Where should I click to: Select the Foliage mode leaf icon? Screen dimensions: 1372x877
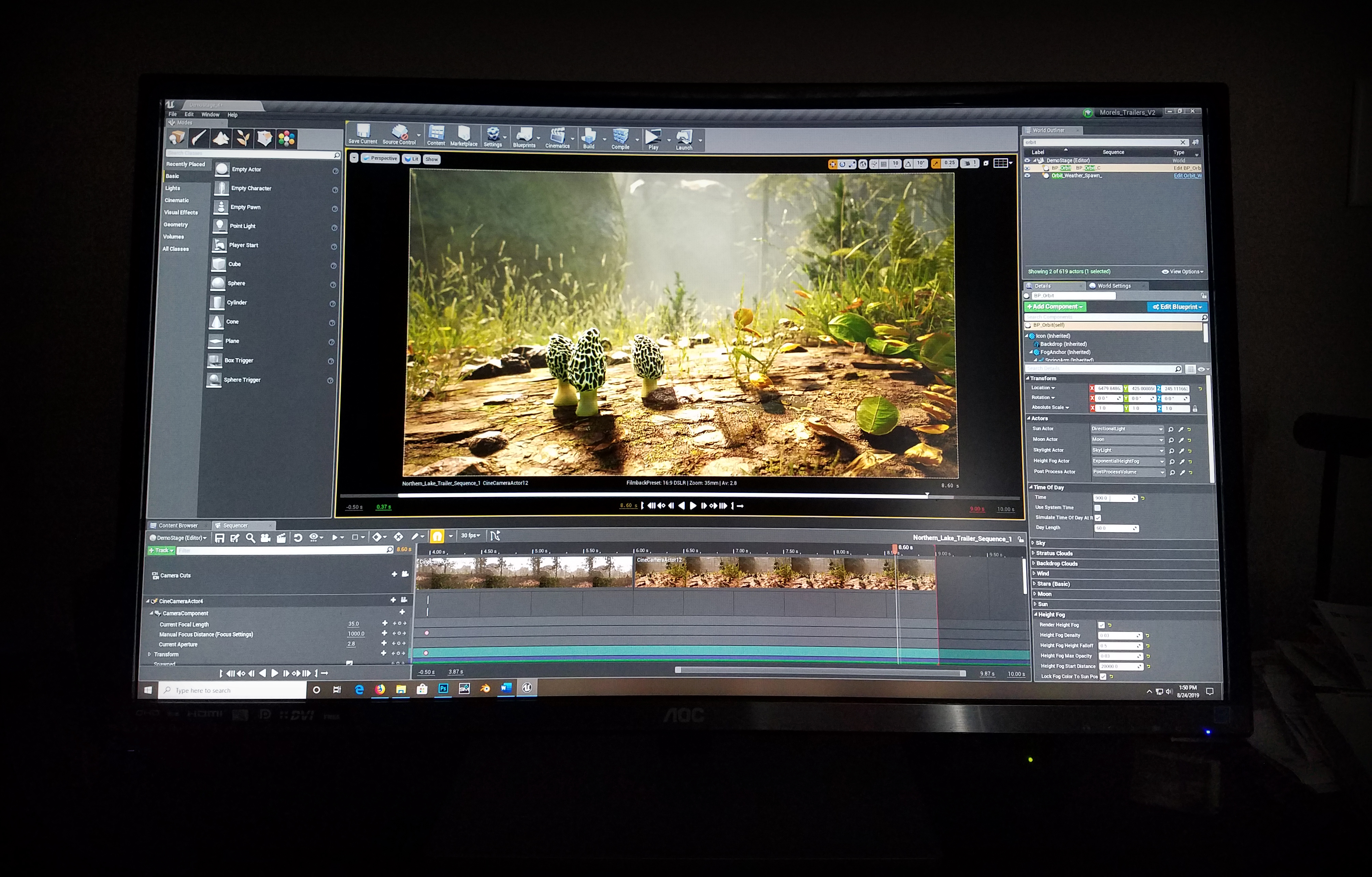243,138
